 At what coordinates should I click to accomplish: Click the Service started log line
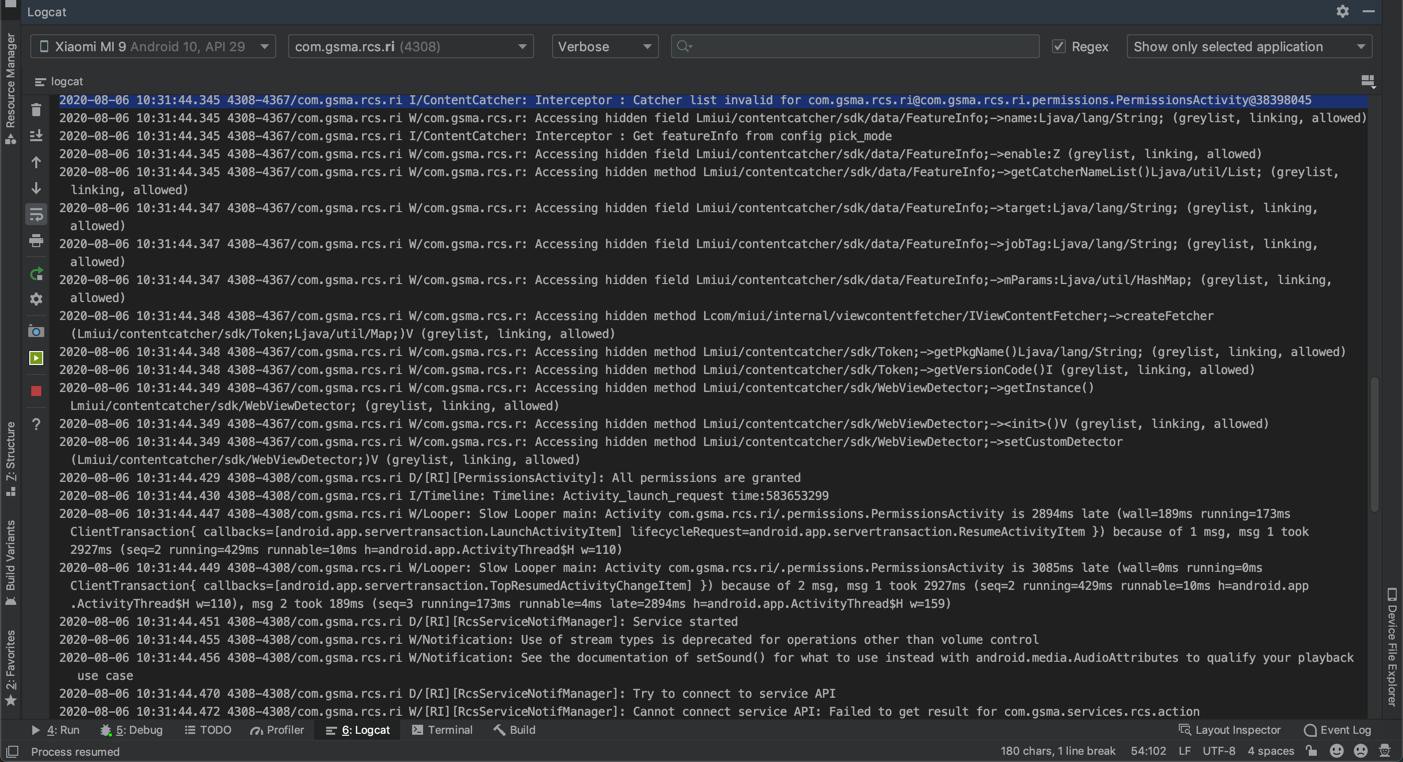[398, 622]
